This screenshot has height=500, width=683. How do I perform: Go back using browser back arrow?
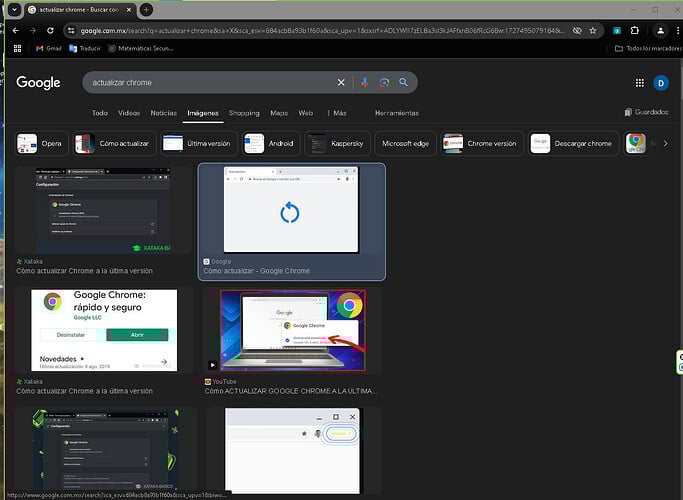click(16, 30)
